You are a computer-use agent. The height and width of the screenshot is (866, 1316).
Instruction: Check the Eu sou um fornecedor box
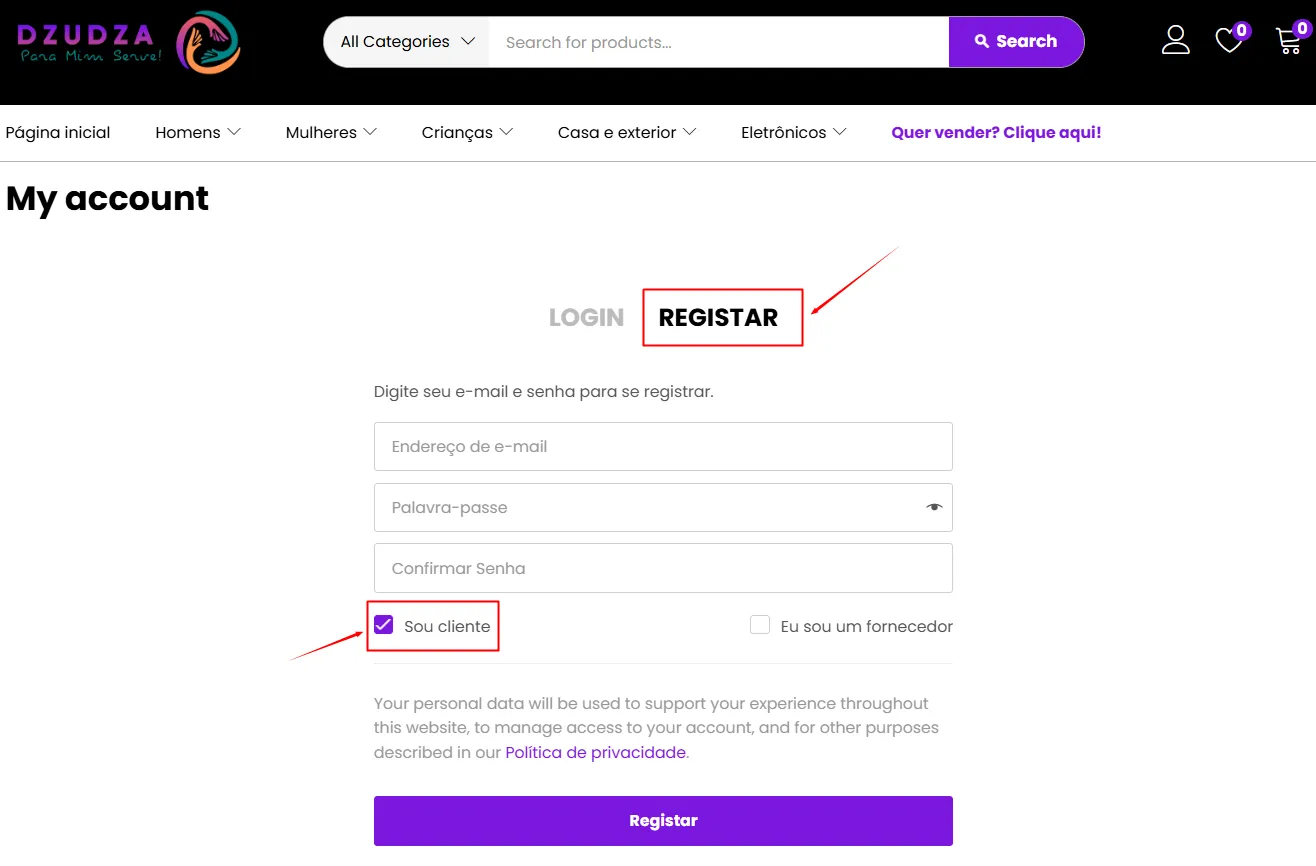tap(760, 625)
